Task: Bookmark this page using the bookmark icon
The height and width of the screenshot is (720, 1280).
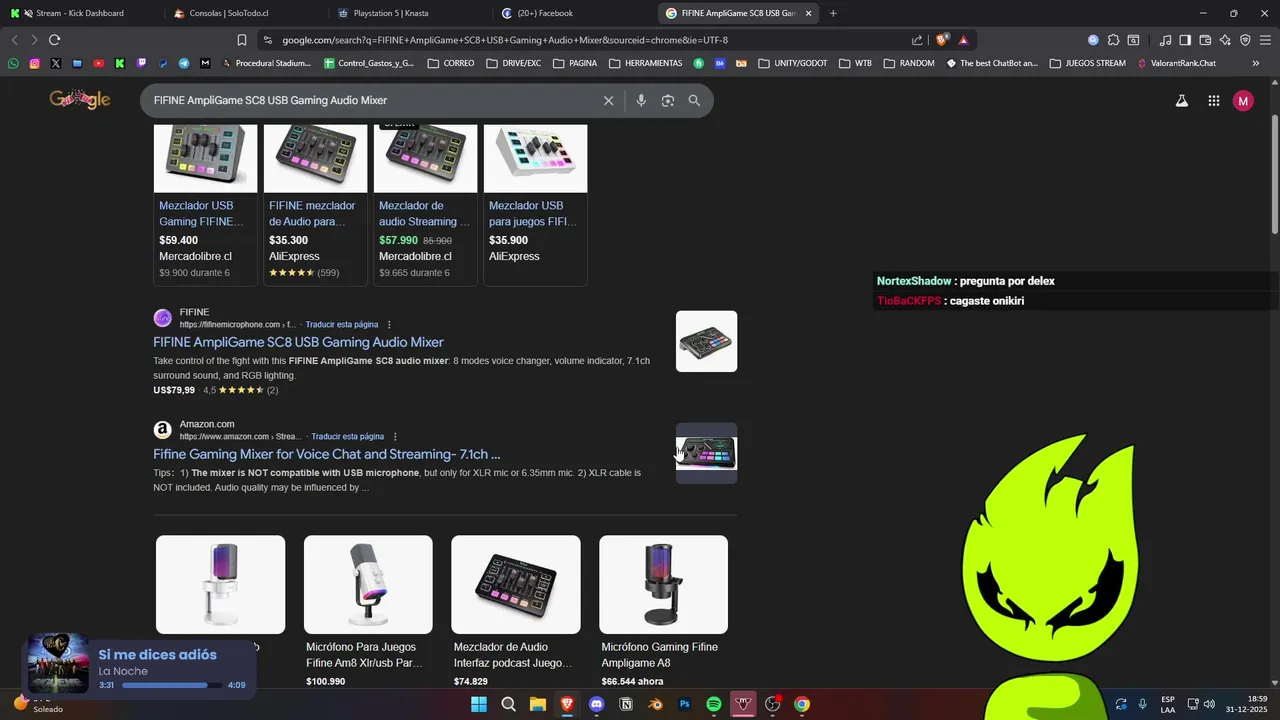Action: point(242,40)
